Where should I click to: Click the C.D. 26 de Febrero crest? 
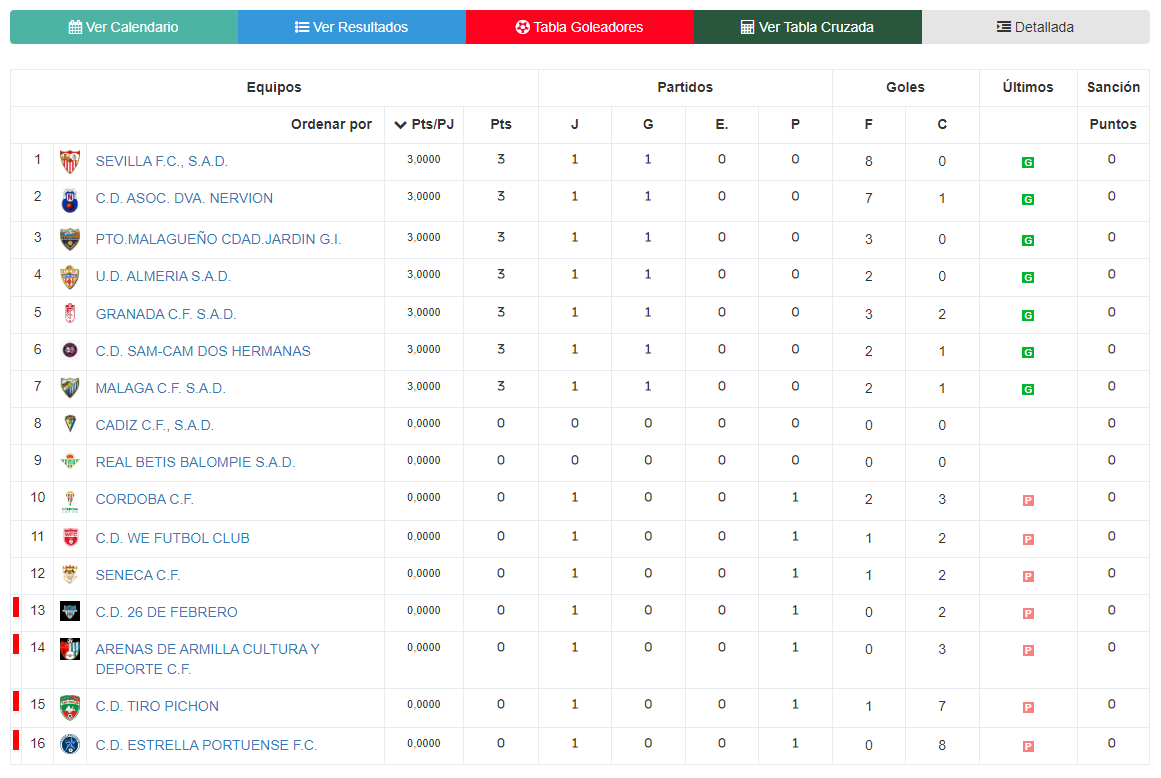click(x=70, y=611)
